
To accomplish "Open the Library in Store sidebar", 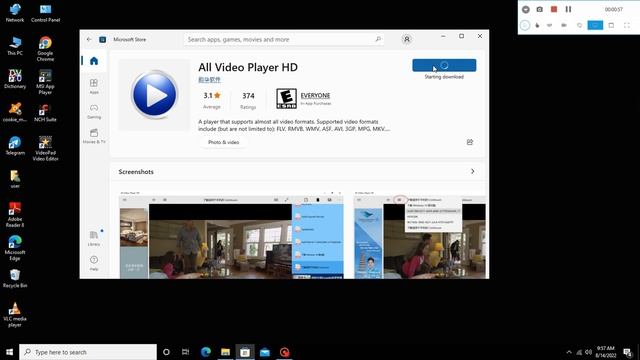I will [x=94, y=238].
